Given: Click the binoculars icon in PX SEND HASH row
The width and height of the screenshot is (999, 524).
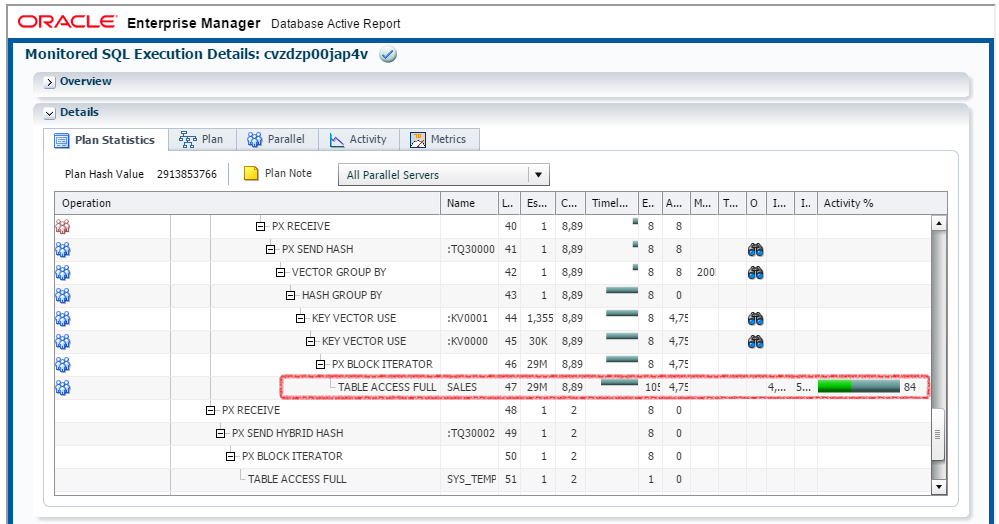Looking at the screenshot, I should pyautogui.click(x=756, y=249).
